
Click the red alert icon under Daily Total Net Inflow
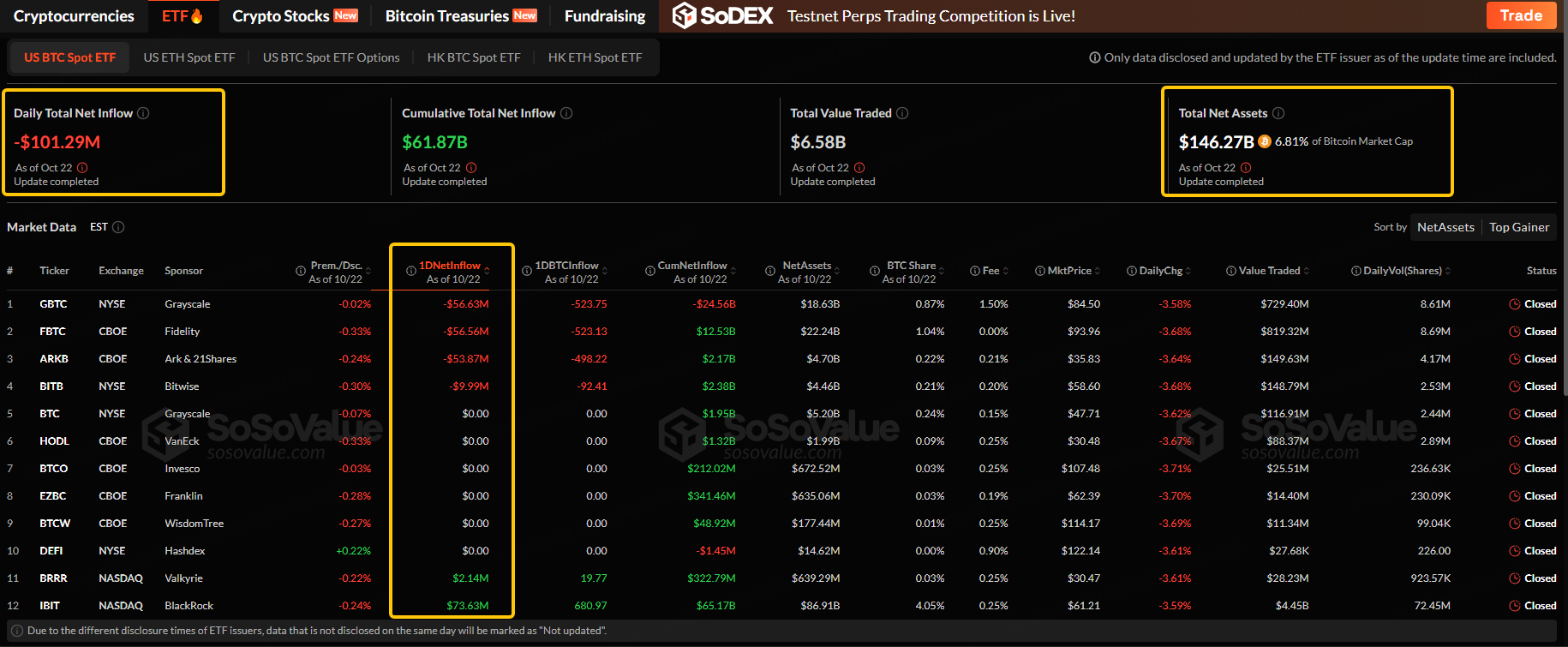click(82, 168)
